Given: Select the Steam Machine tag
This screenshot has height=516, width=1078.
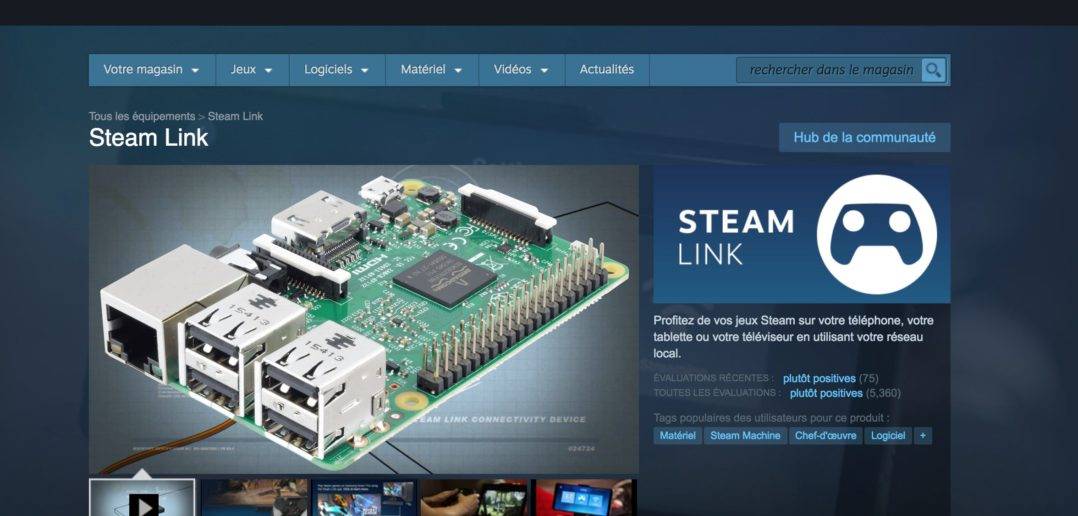Looking at the screenshot, I should click(745, 436).
